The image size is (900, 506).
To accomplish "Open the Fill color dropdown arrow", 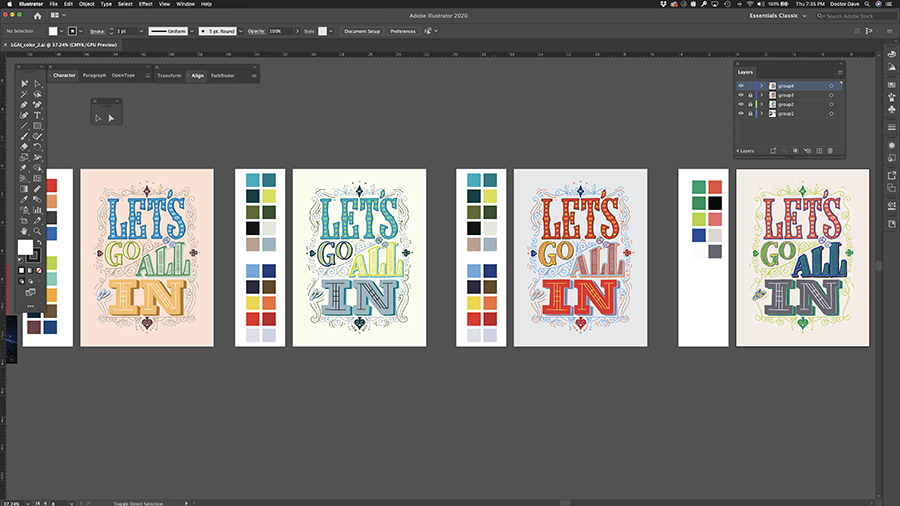I will (x=61, y=31).
